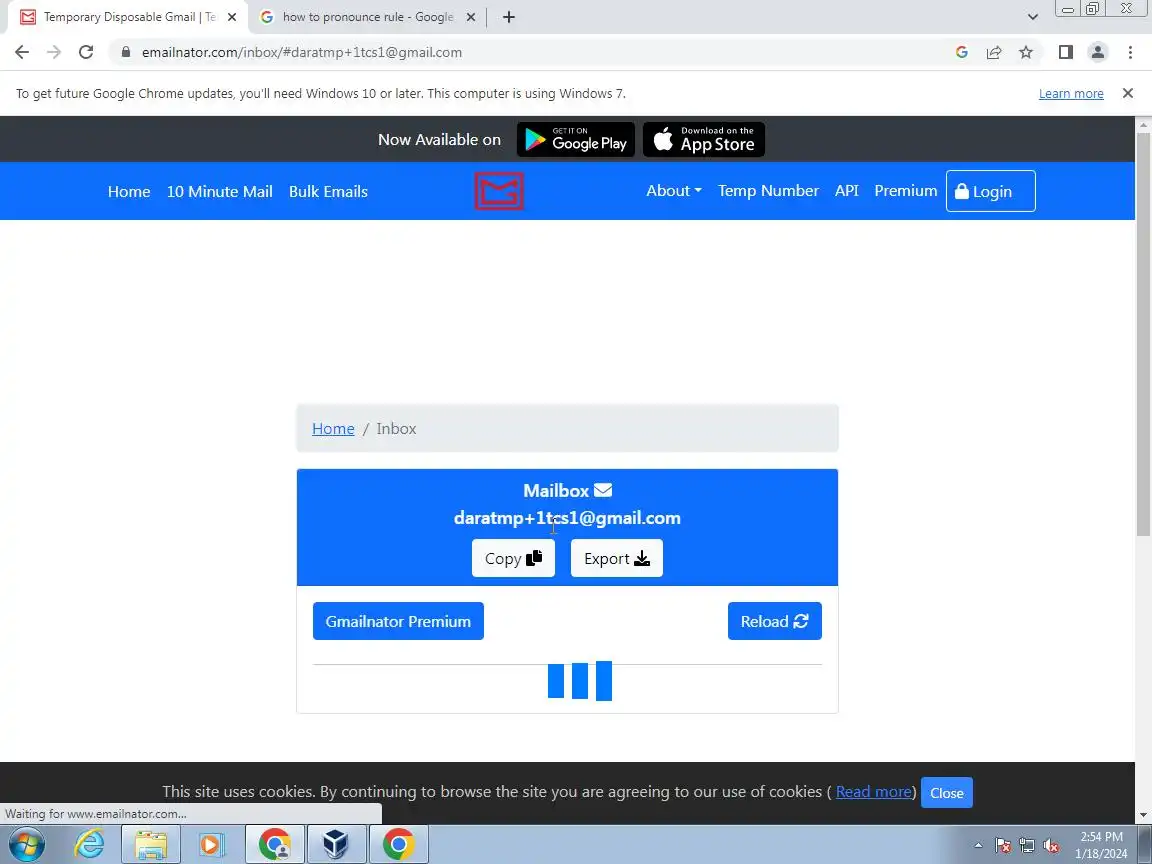Reload the browser page
This screenshot has height=864, width=1152.
[x=86, y=52]
